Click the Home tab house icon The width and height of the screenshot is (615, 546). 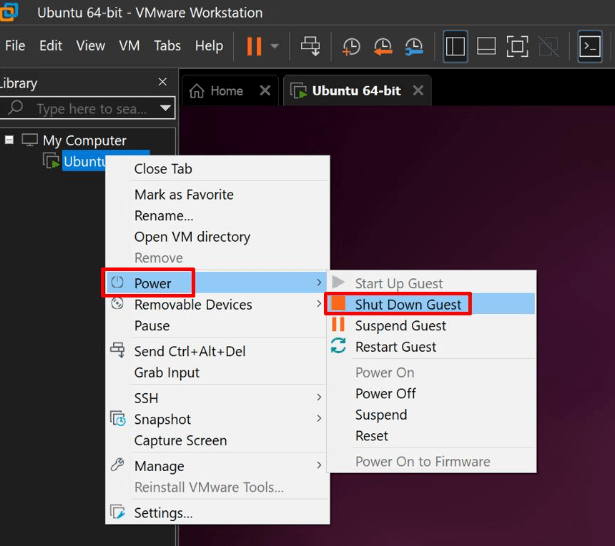pos(197,91)
